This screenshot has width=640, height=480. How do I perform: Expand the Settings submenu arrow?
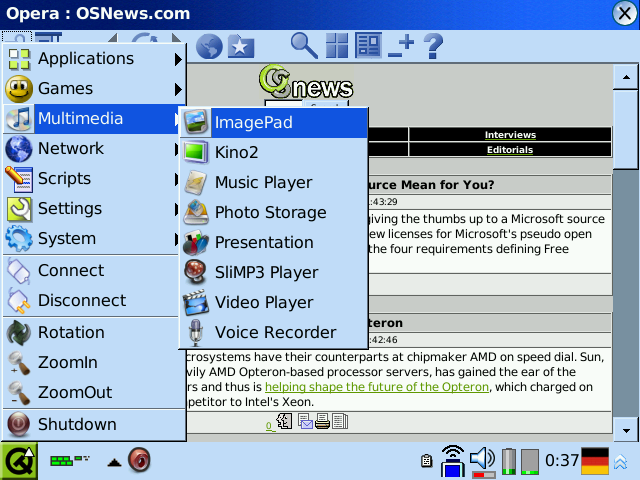176,209
